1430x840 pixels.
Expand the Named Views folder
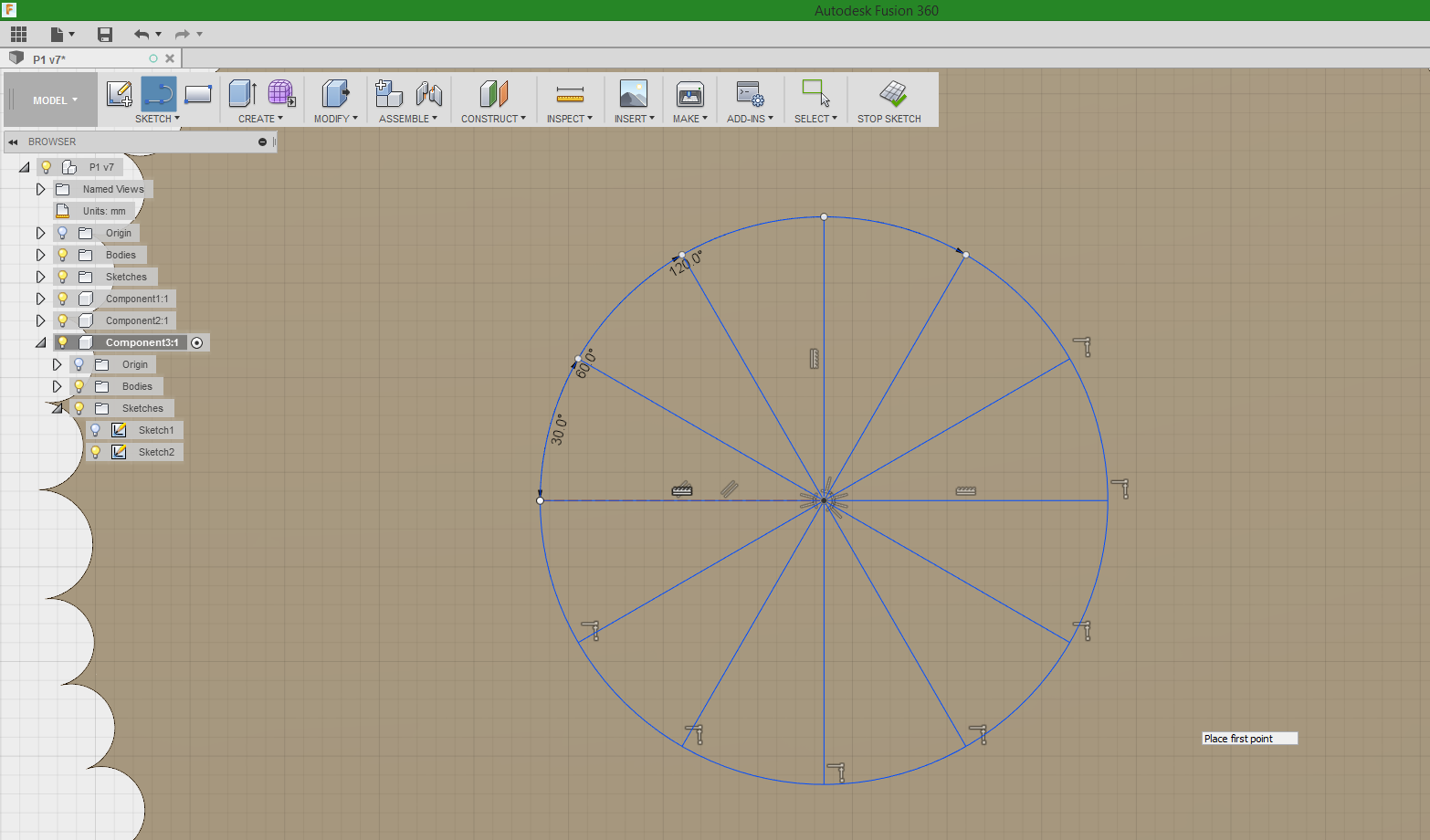pos(40,189)
